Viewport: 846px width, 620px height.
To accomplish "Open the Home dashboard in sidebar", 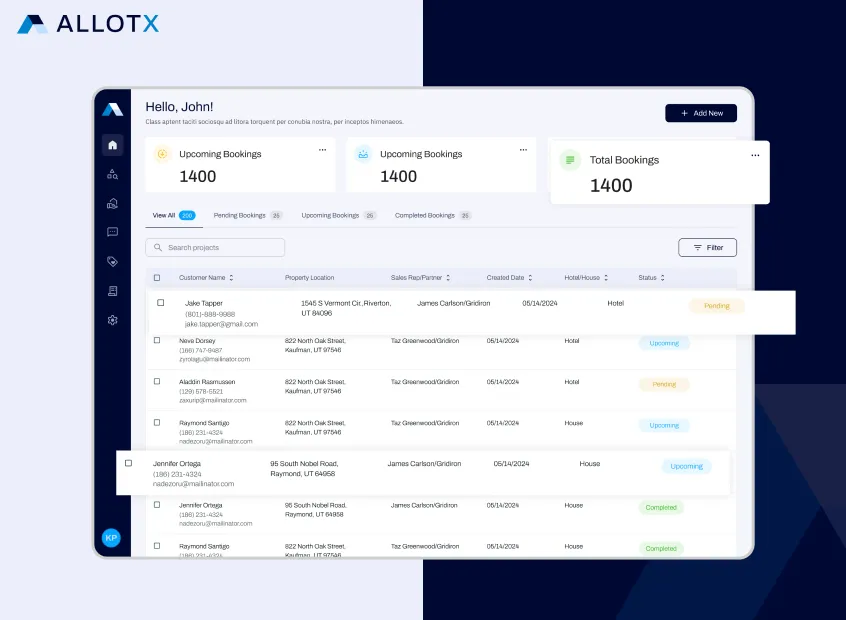I will click(112, 145).
